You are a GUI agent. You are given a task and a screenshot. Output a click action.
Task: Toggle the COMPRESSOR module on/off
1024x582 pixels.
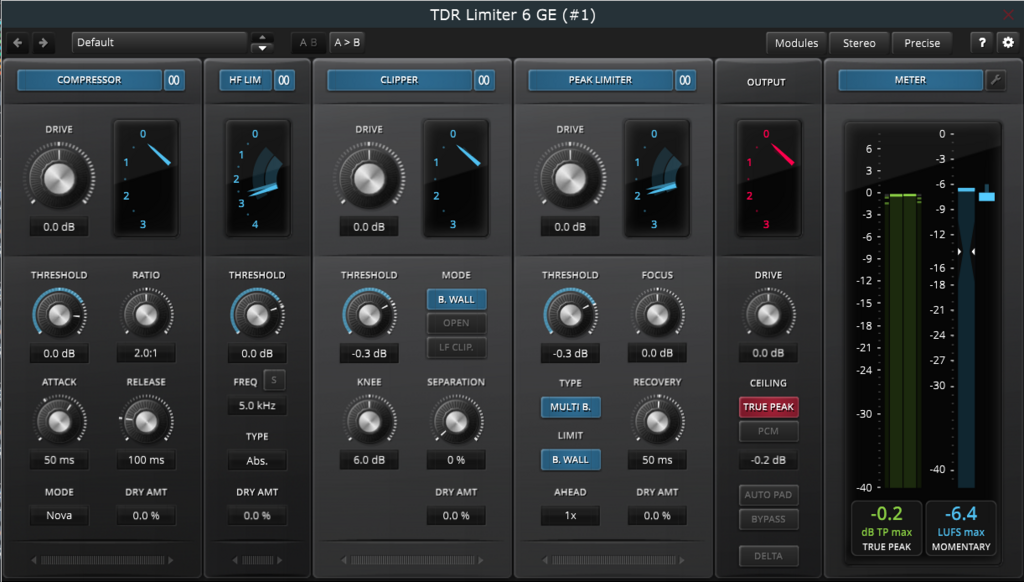89,80
